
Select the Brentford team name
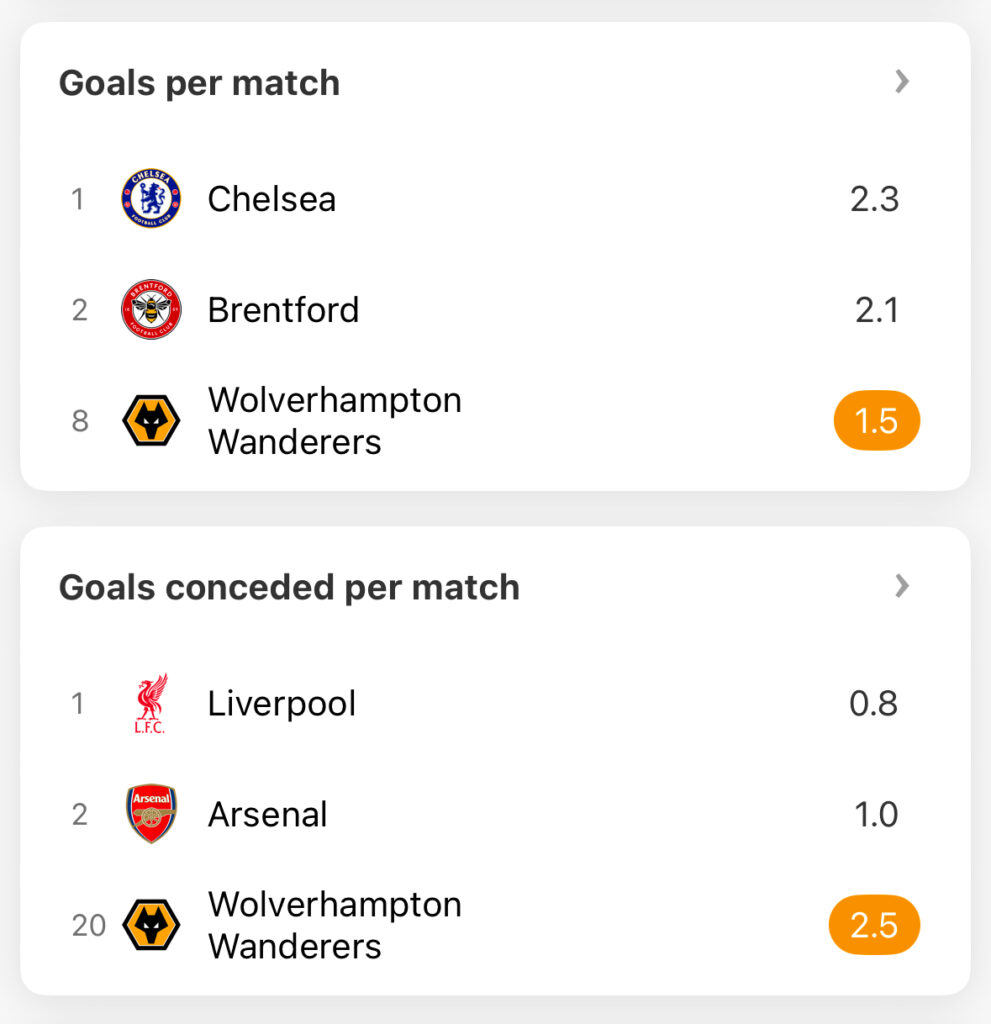[x=284, y=310]
